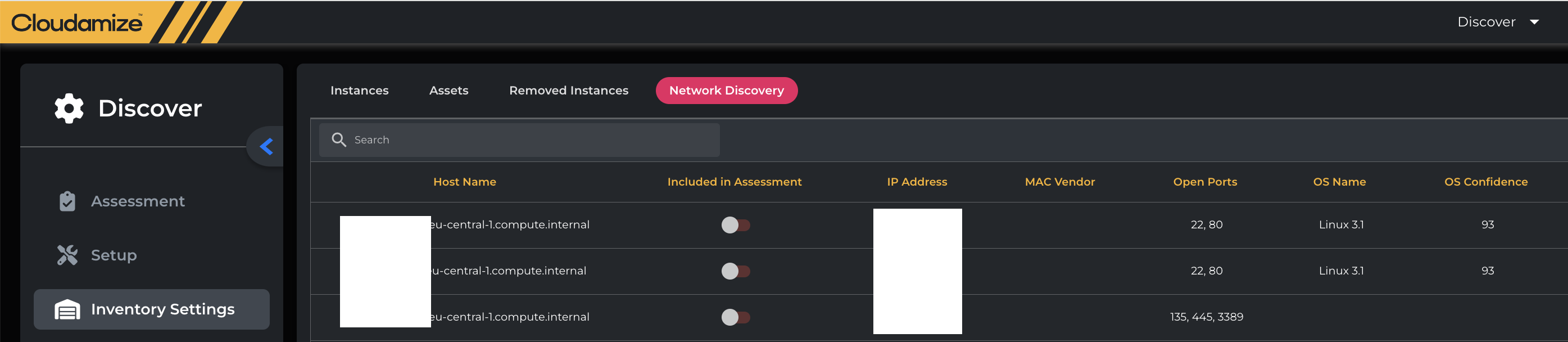Sort by Host Name column header
Image resolution: width=1568 pixels, height=342 pixels.
(x=464, y=182)
